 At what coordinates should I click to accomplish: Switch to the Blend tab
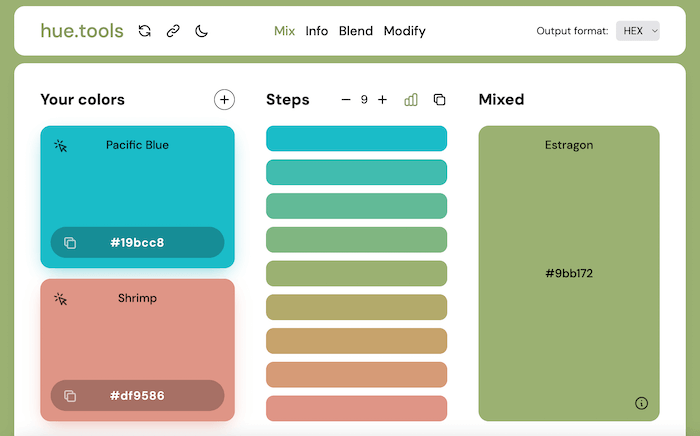356,31
